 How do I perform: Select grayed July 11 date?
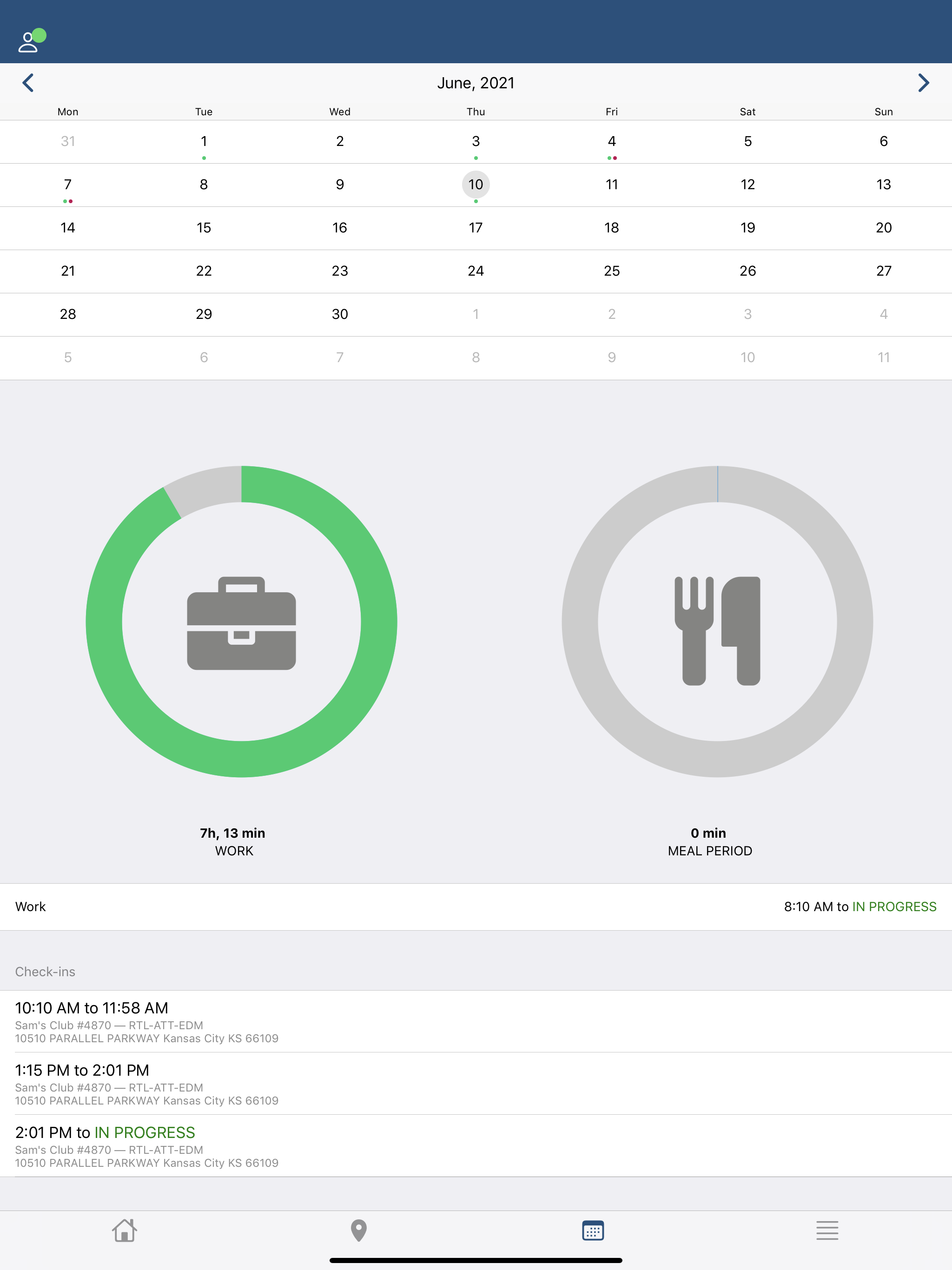click(x=884, y=357)
